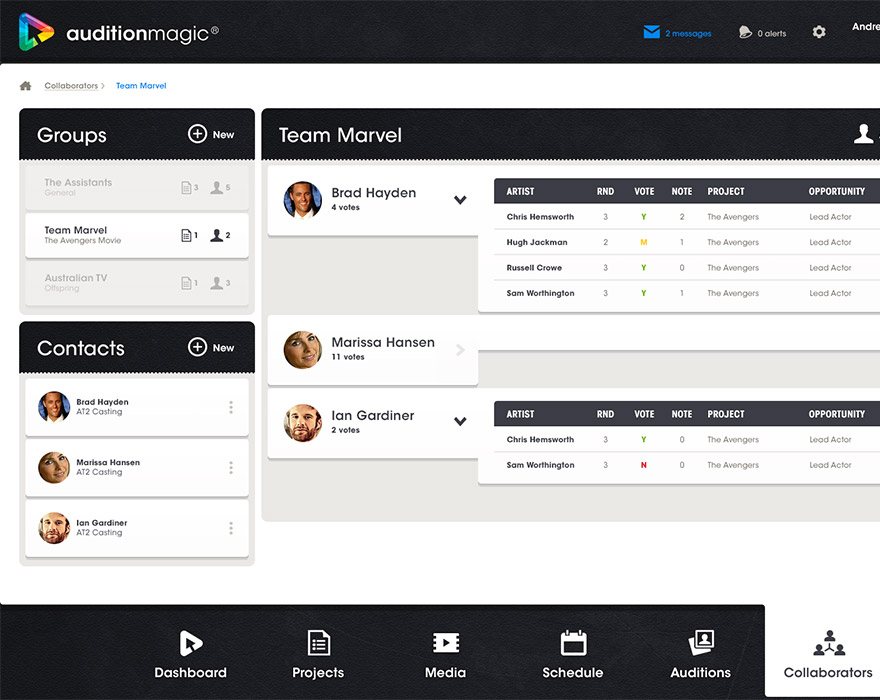The width and height of the screenshot is (880, 700).
Task: Switch to the Dashboard tab
Action: click(x=190, y=655)
